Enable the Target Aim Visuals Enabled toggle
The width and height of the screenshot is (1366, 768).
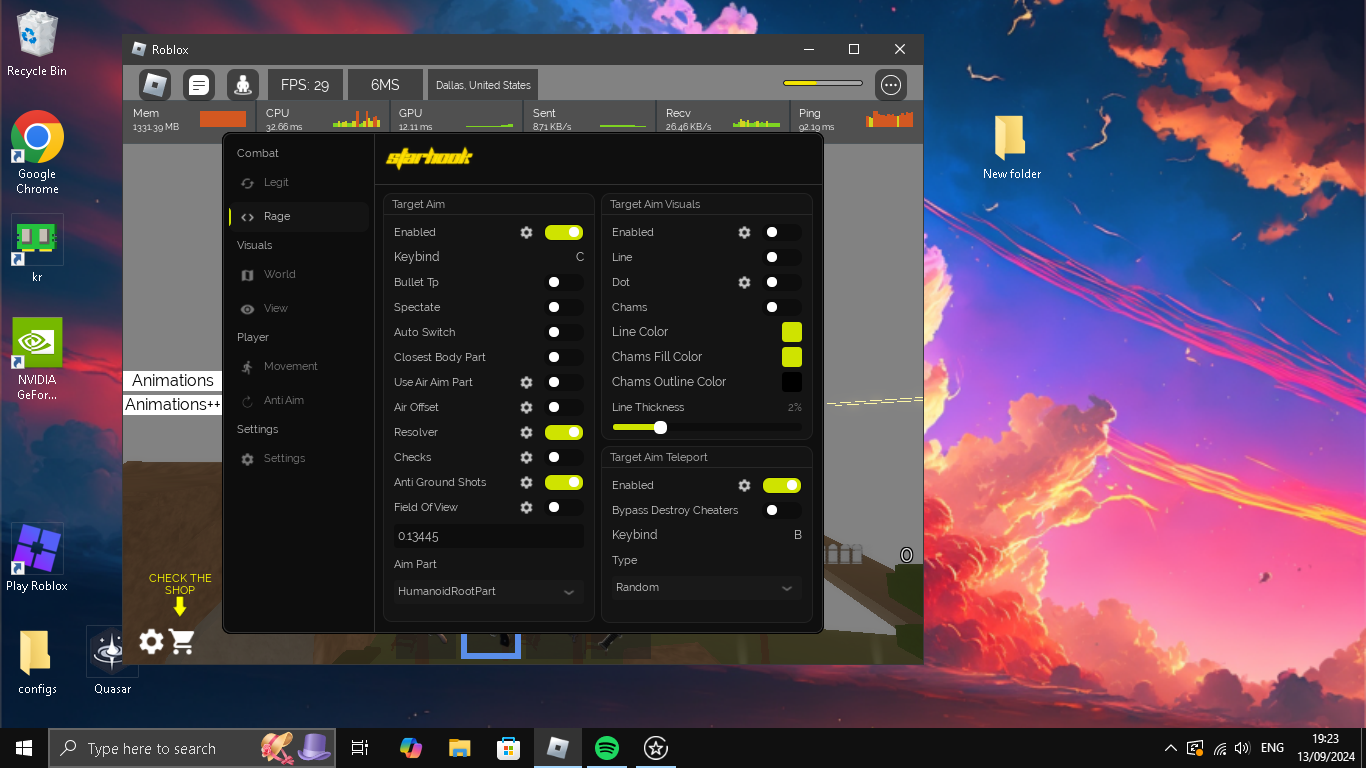pyautogui.click(x=782, y=232)
